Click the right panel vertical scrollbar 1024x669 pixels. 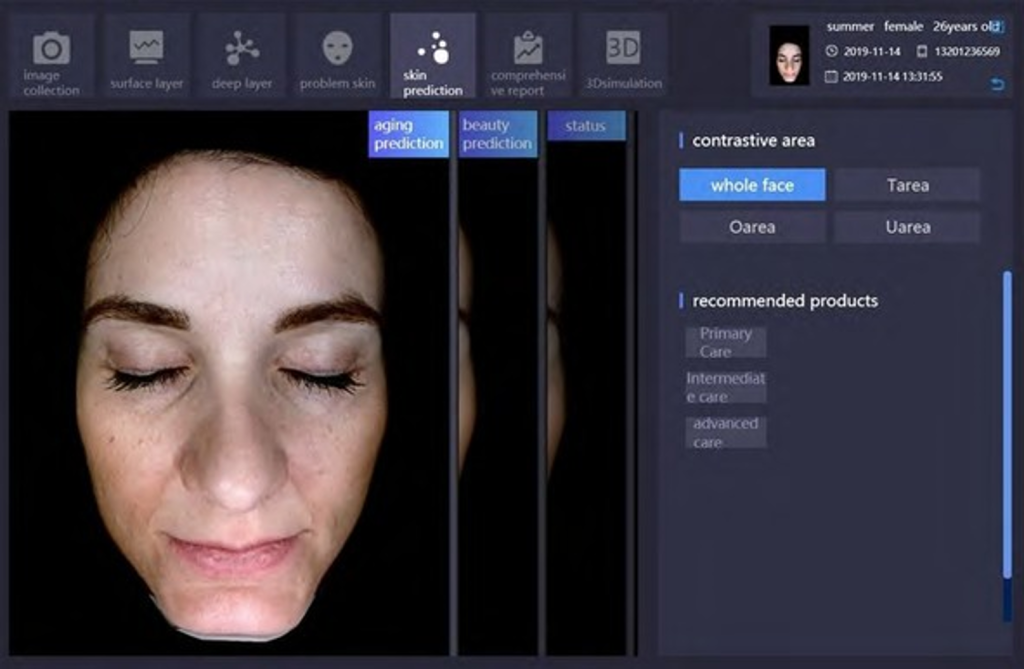pos(1007,420)
